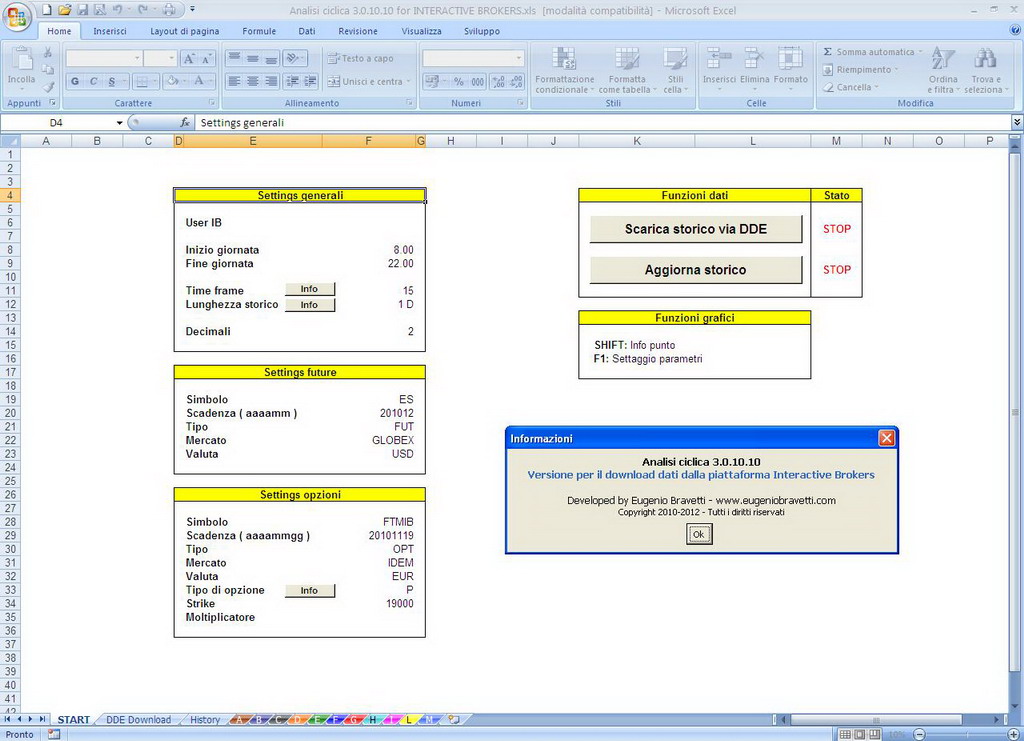The height and width of the screenshot is (741, 1024).
Task: Toggle Testo a capo text wrapping
Action: pyautogui.click(x=360, y=58)
